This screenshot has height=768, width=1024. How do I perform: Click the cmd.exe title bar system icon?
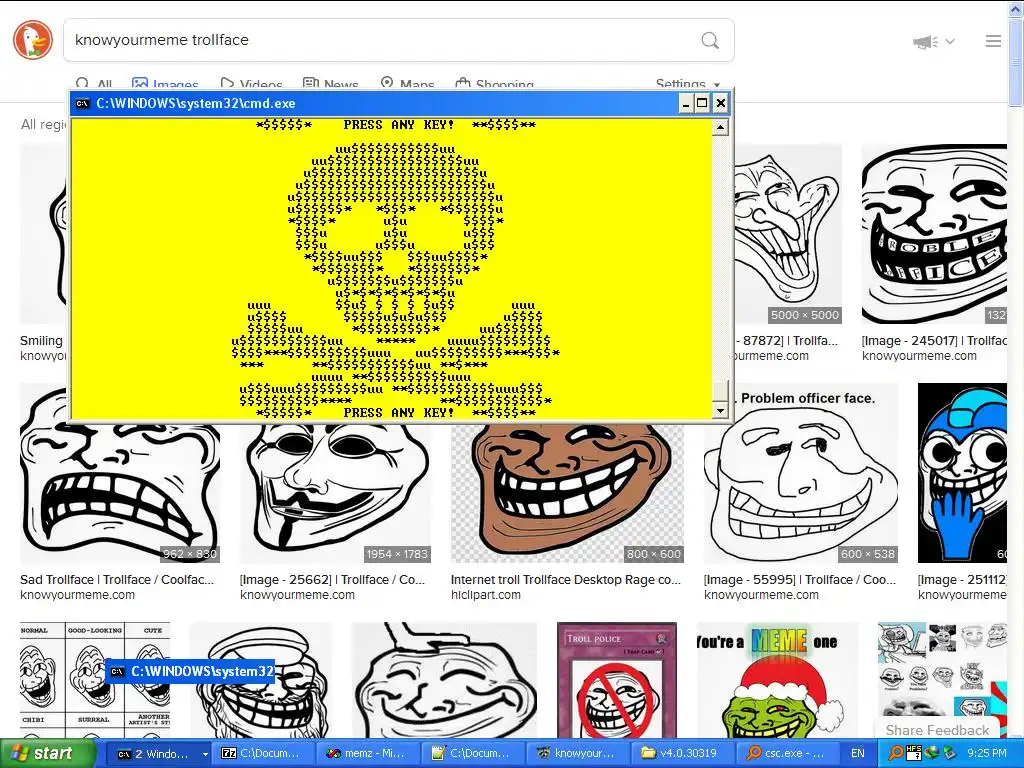(x=82, y=103)
